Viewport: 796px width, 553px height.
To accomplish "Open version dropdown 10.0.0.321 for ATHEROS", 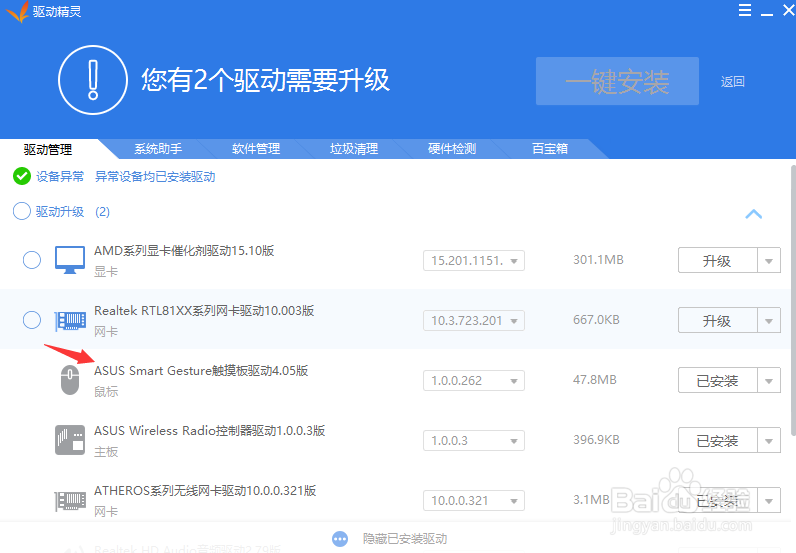I will pyautogui.click(x=474, y=500).
